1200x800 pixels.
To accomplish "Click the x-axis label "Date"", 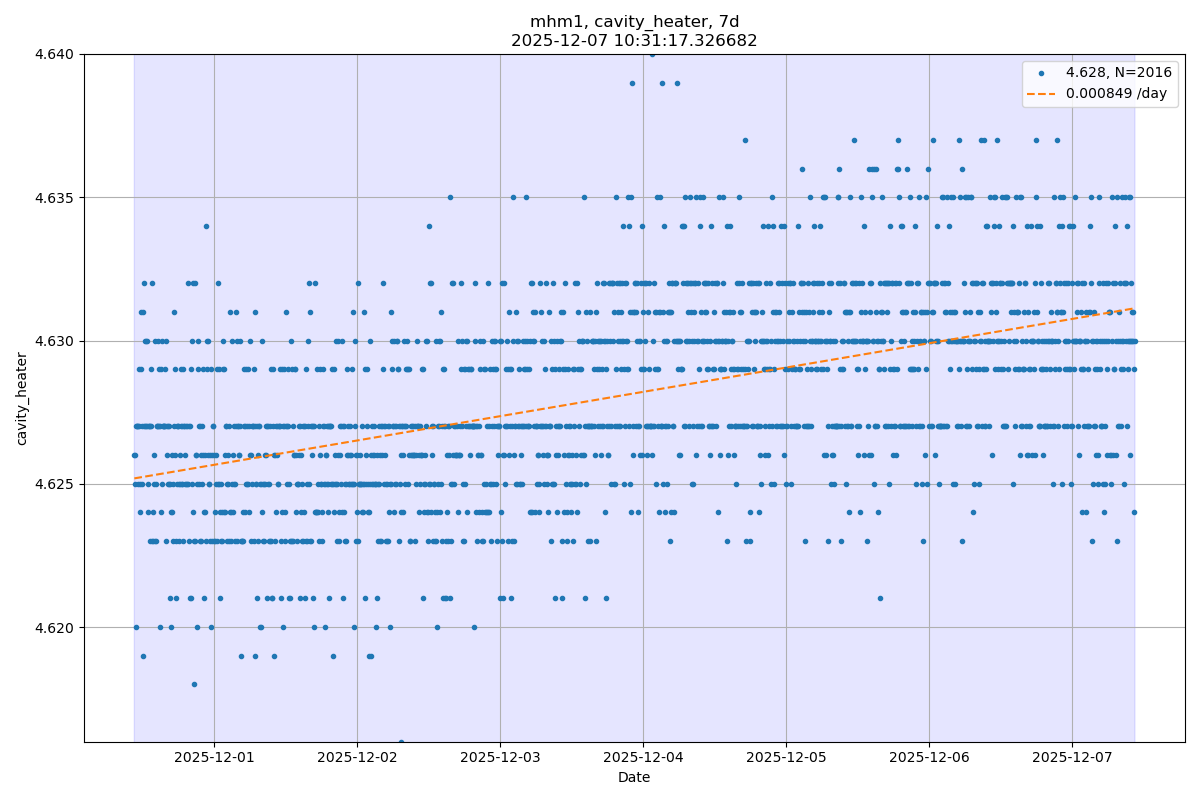I will tap(634, 778).
